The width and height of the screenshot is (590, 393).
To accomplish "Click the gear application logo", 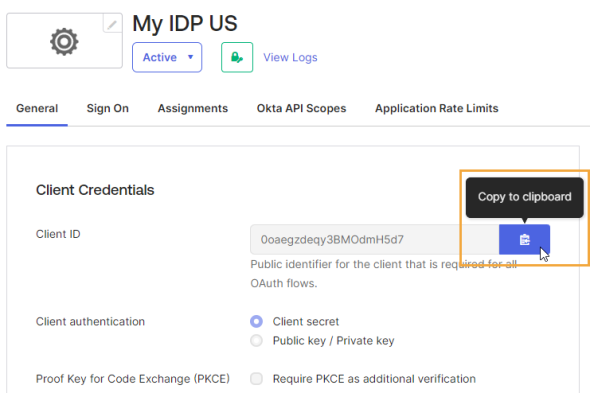I will tap(64, 41).
